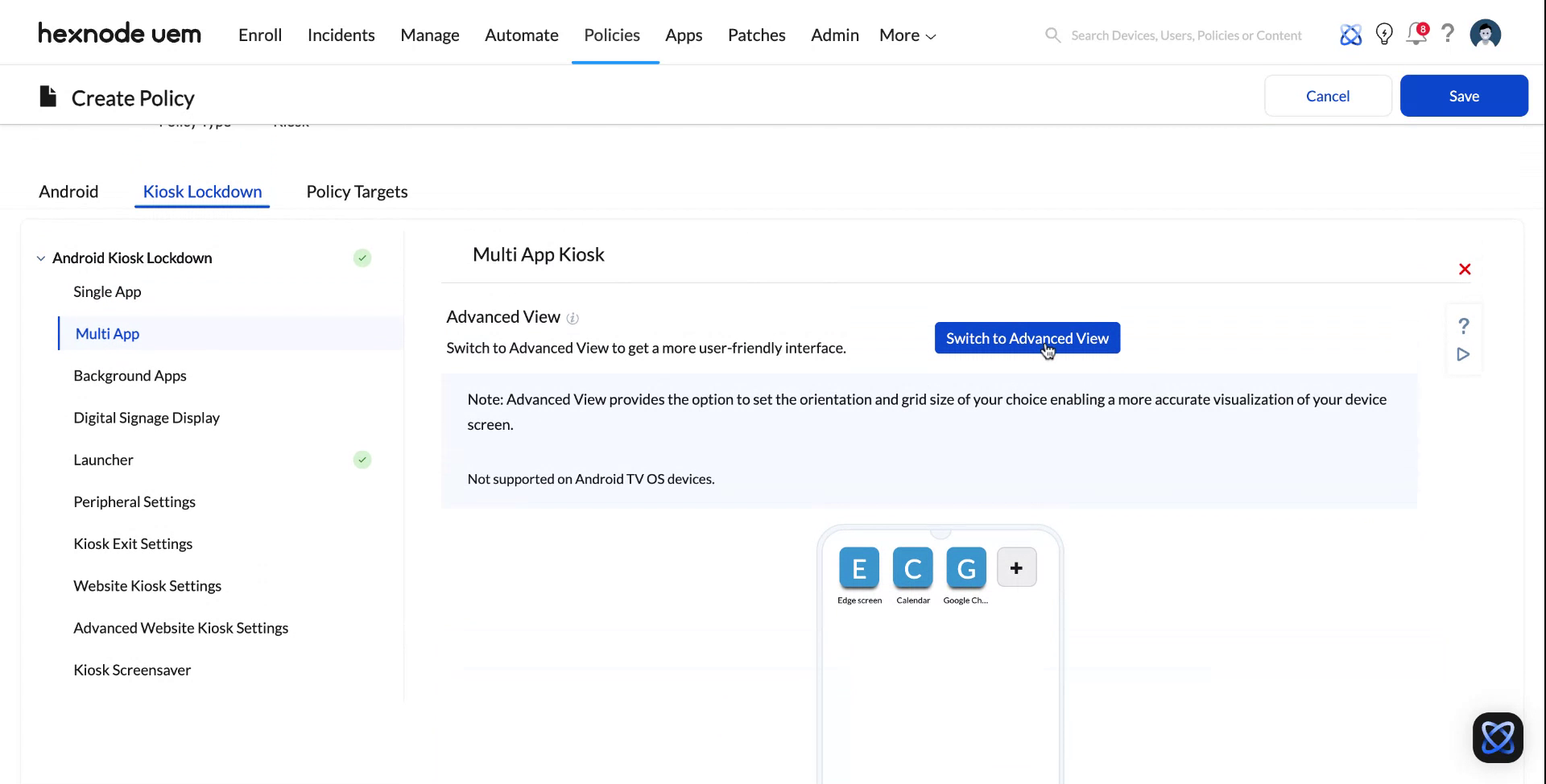
Task: Expand the More navigation dropdown
Action: [907, 35]
